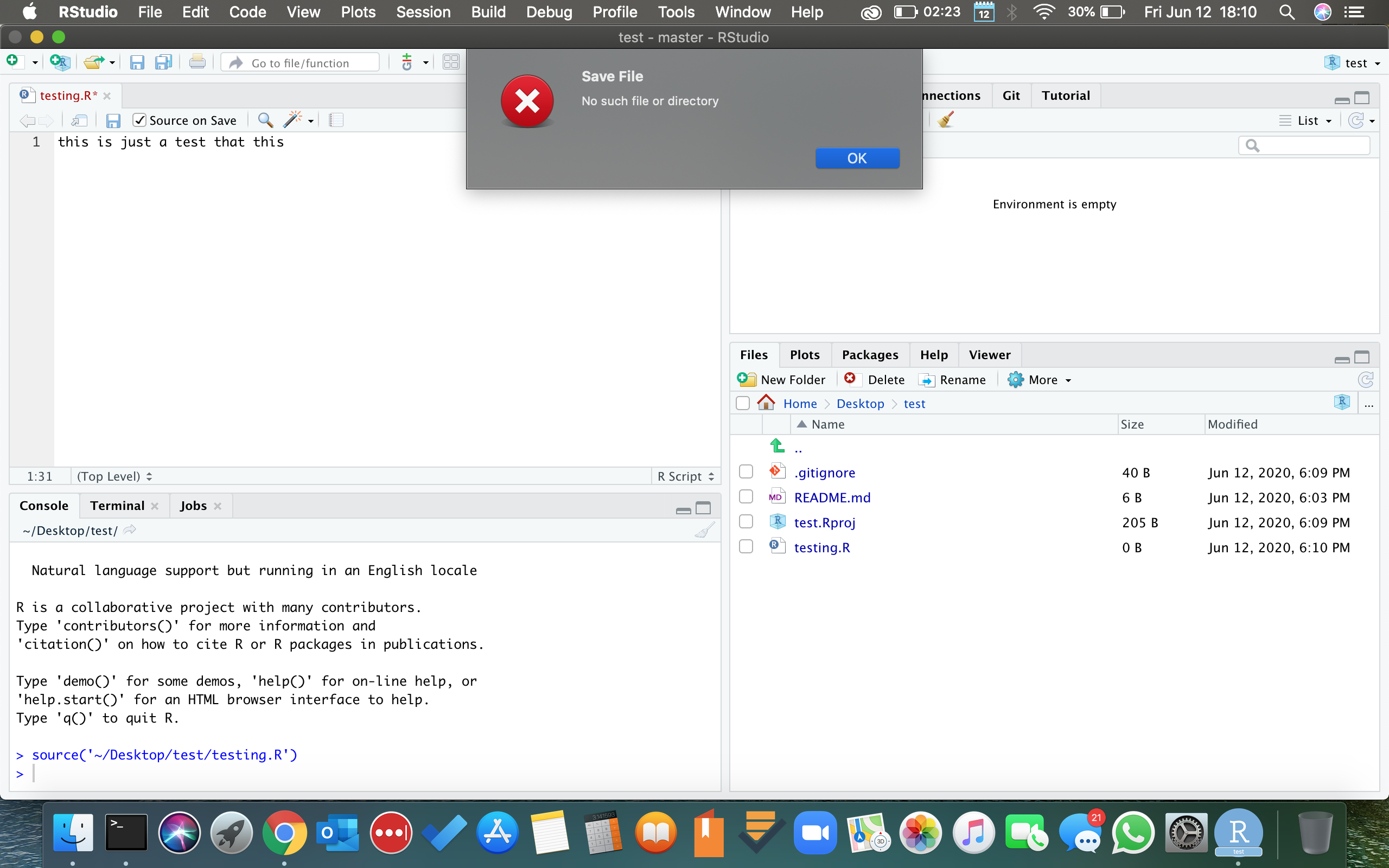Open the new file dropdown arrow
Viewport: 1389px width, 868px height.
coord(33,62)
